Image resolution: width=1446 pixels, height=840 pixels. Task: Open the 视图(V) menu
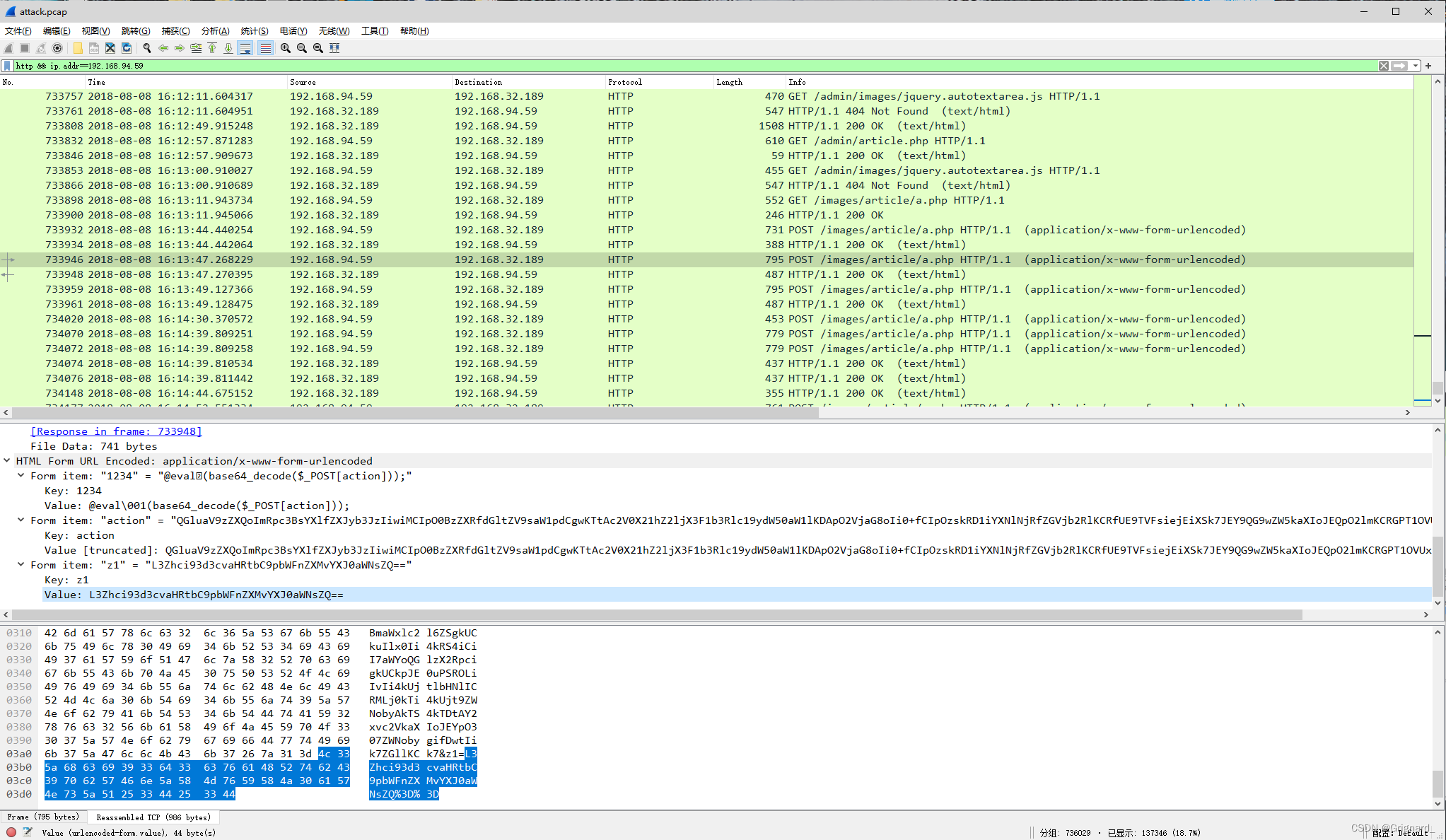95,31
